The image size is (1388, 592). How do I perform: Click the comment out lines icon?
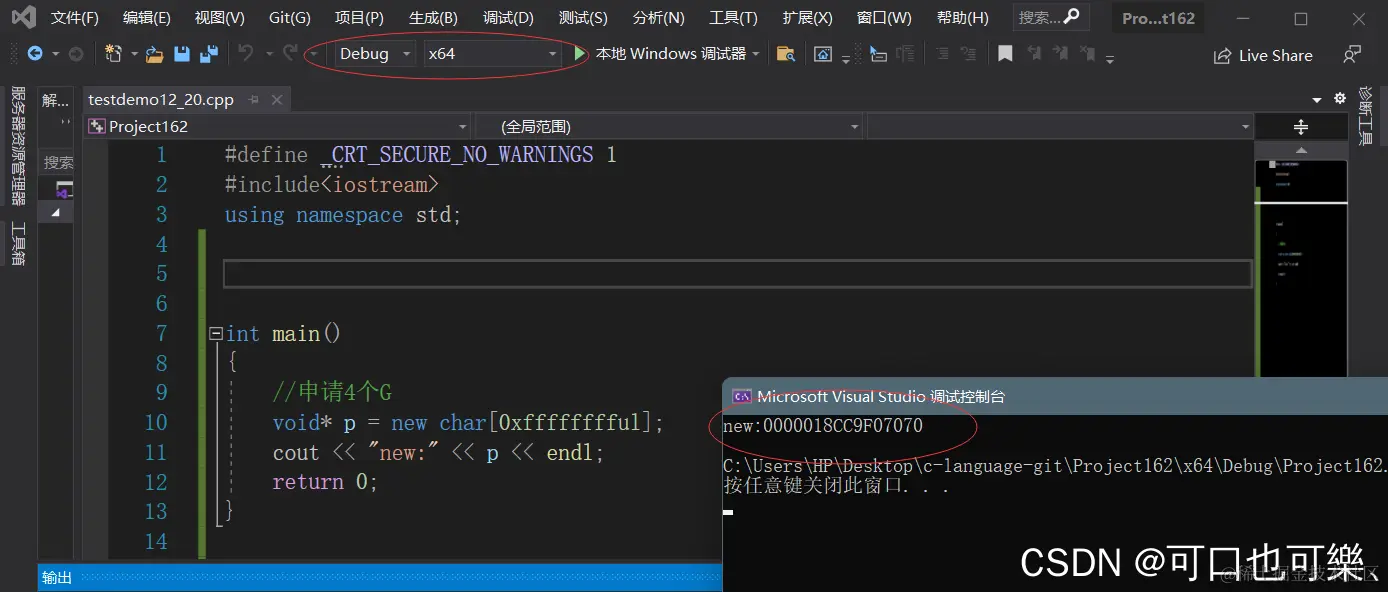point(942,54)
